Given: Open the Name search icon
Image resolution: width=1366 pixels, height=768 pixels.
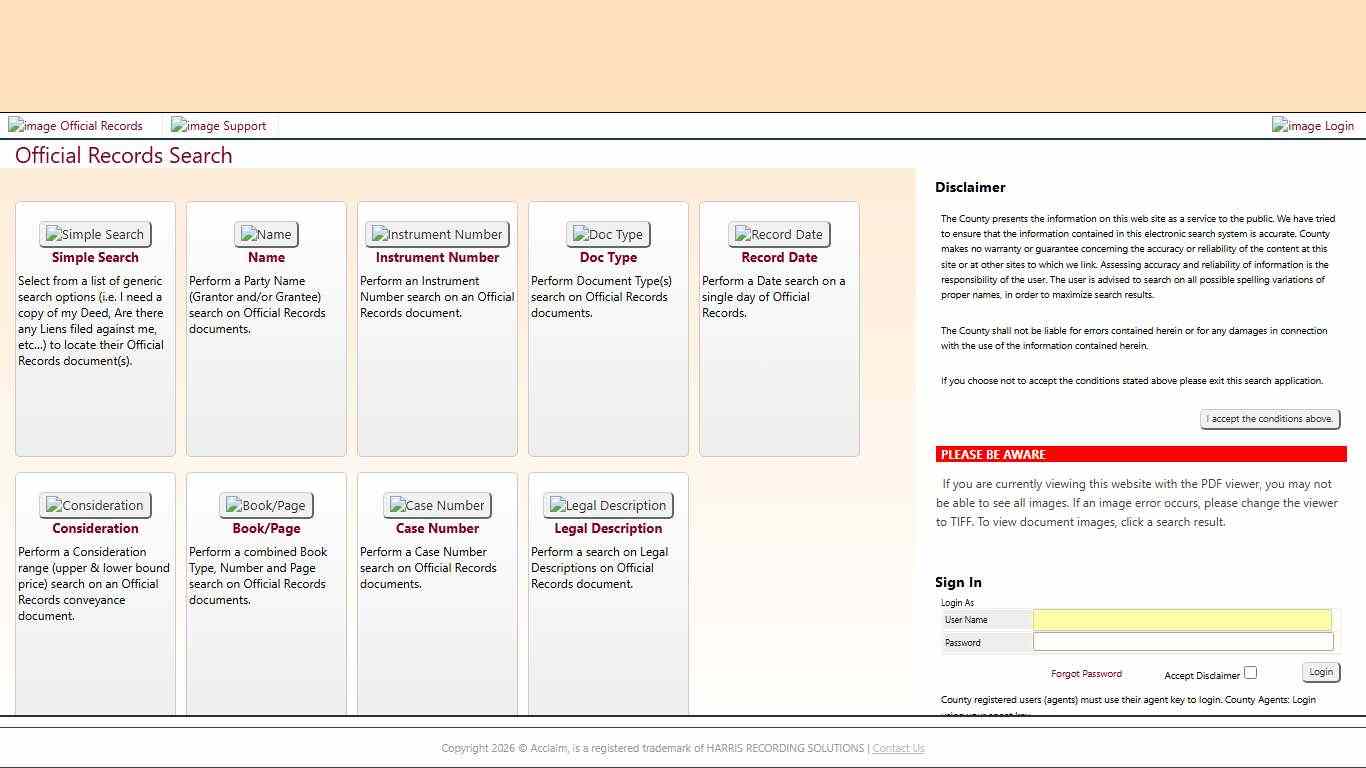Looking at the screenshot, I should click(266, 234).
